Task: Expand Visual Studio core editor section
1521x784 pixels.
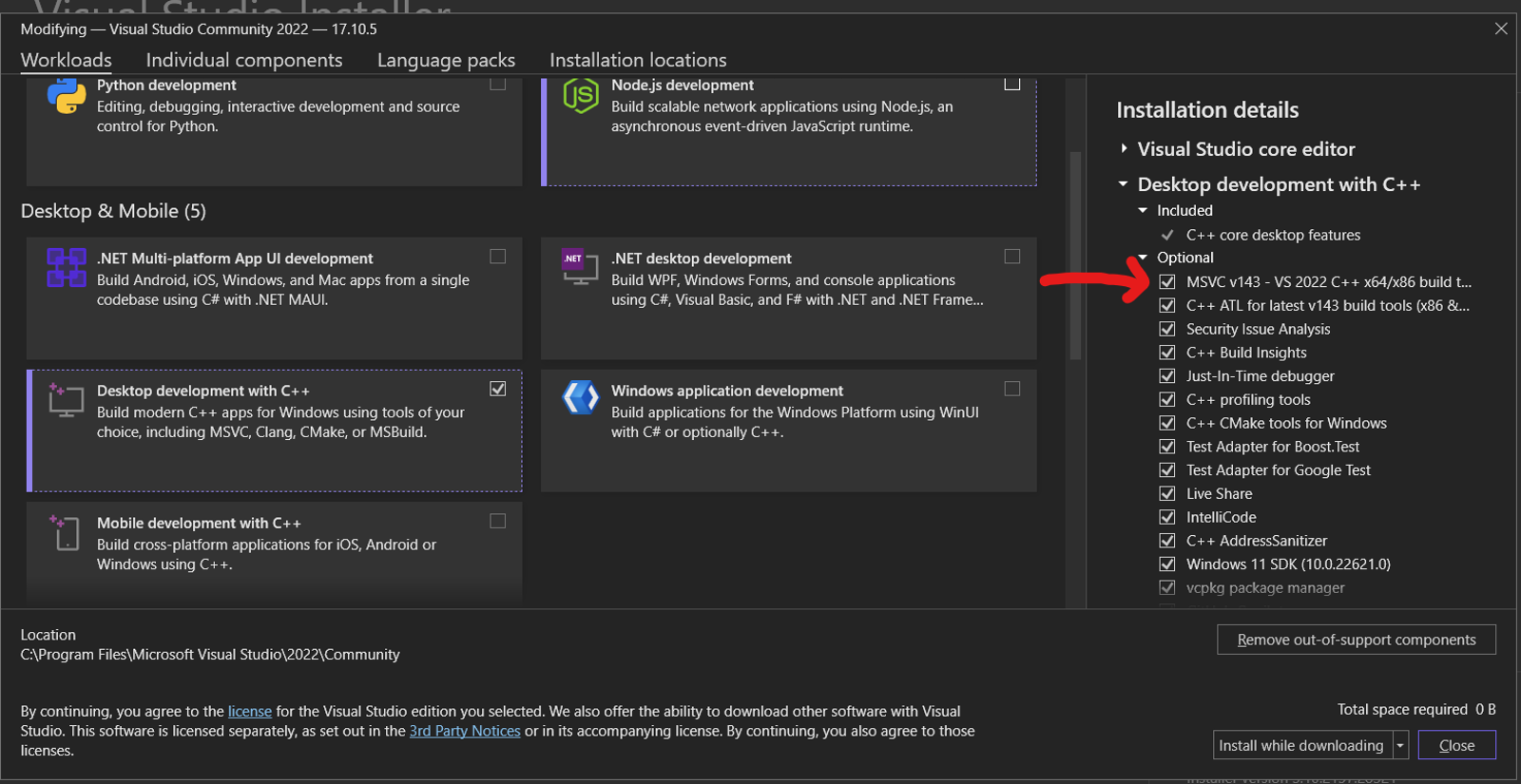Action: coord(1124,148)
